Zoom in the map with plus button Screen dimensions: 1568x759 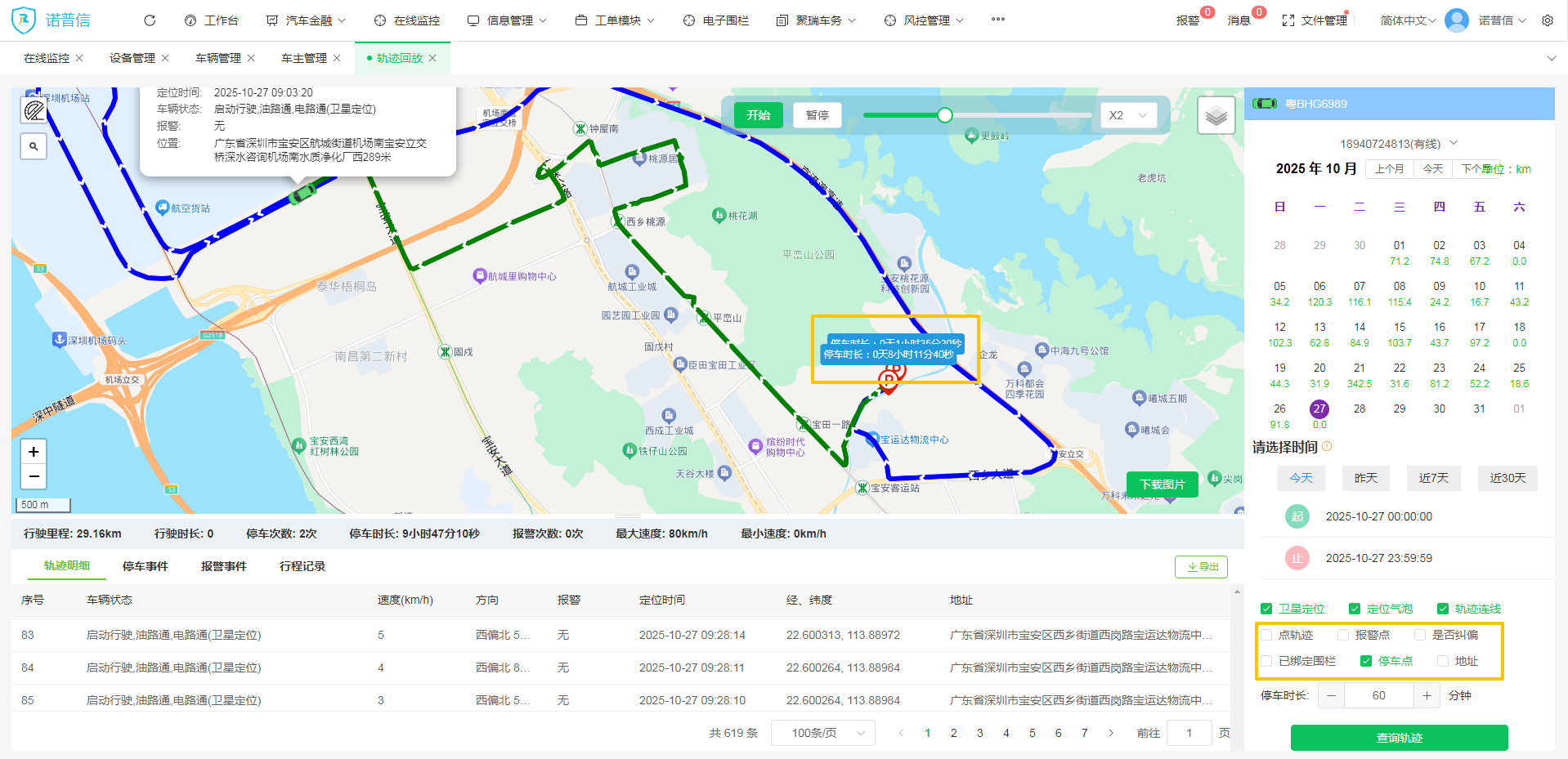tap(34, 452)
